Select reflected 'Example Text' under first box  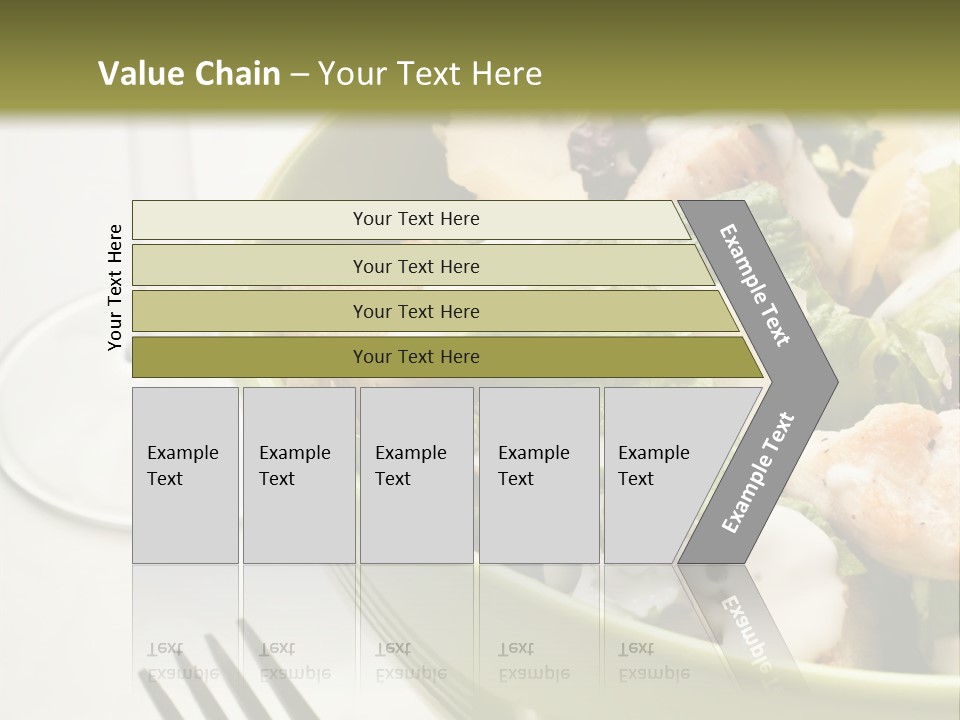pyautogui.click(x=184, y=661)
